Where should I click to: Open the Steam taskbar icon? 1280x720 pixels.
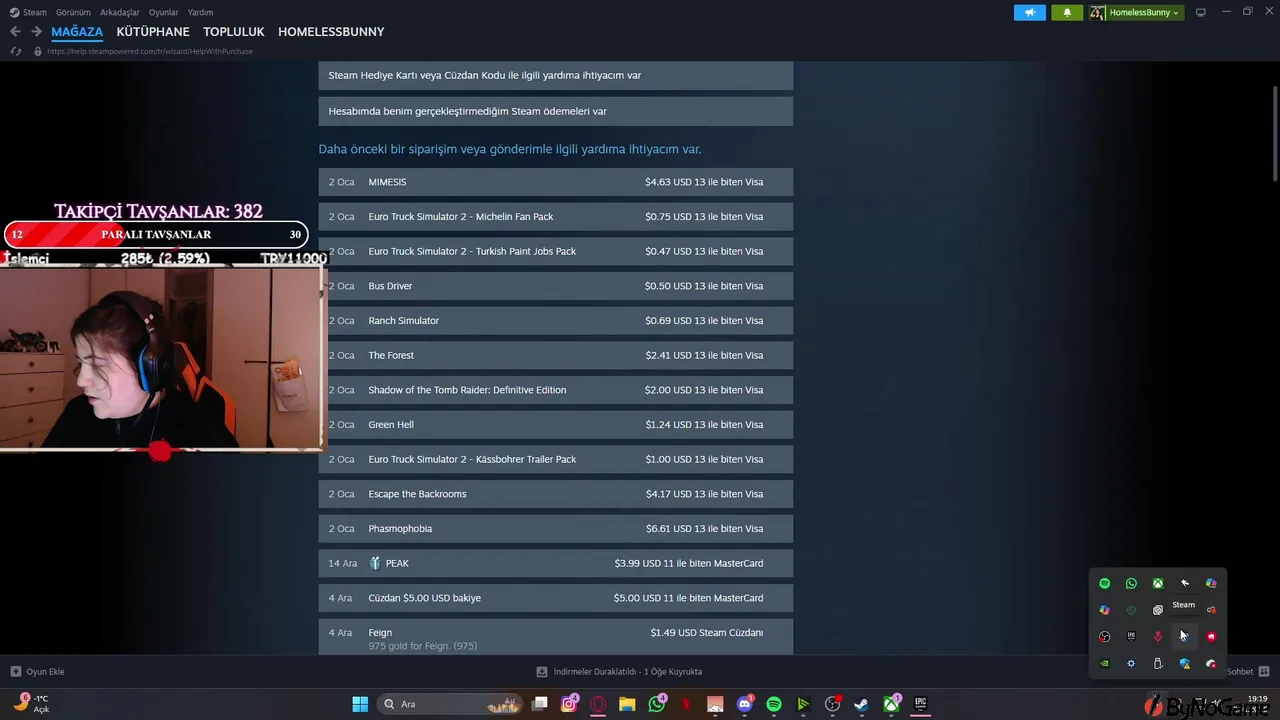(861, 704)
